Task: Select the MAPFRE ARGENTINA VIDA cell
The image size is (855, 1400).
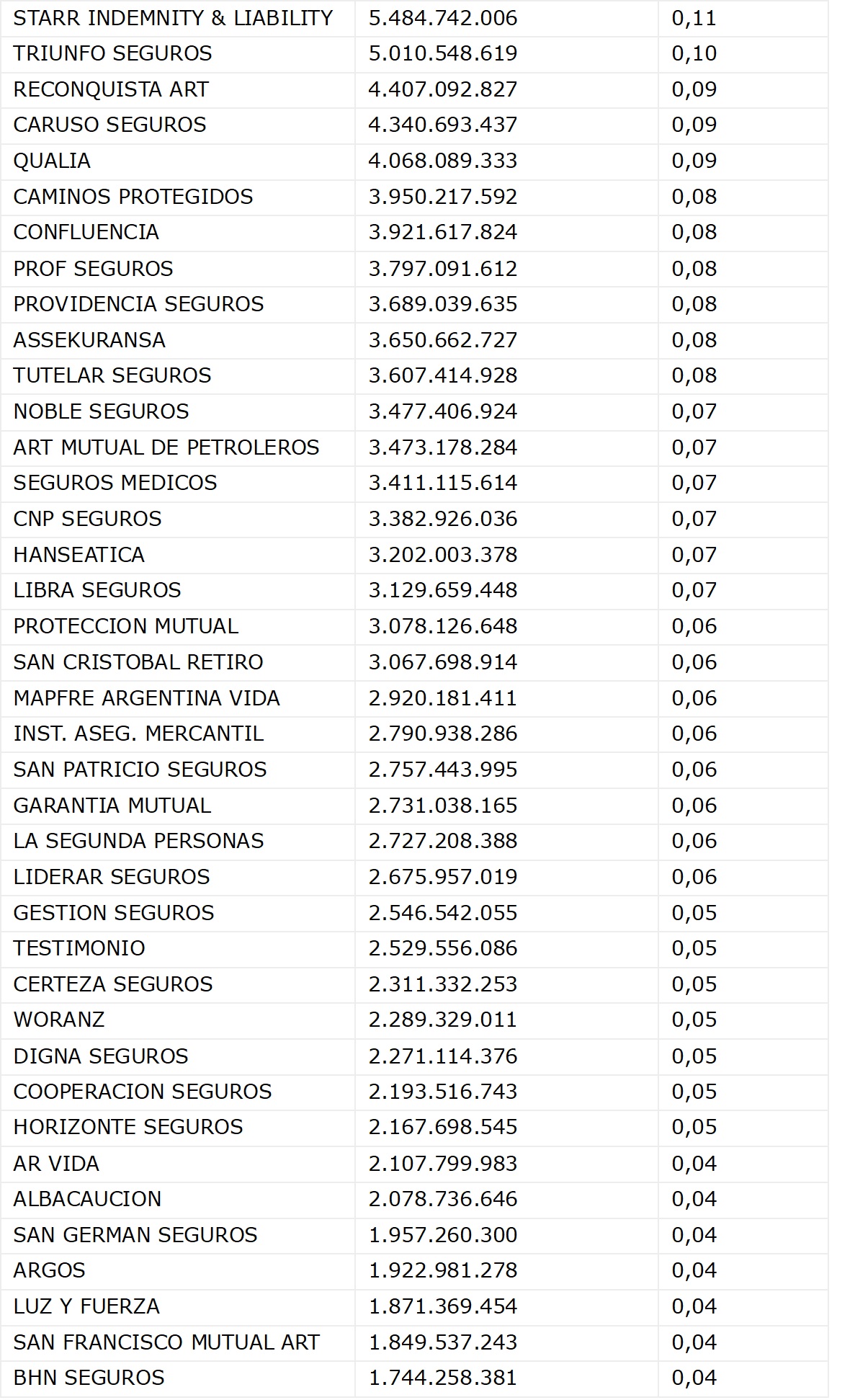Action: [x=146, y=698]
